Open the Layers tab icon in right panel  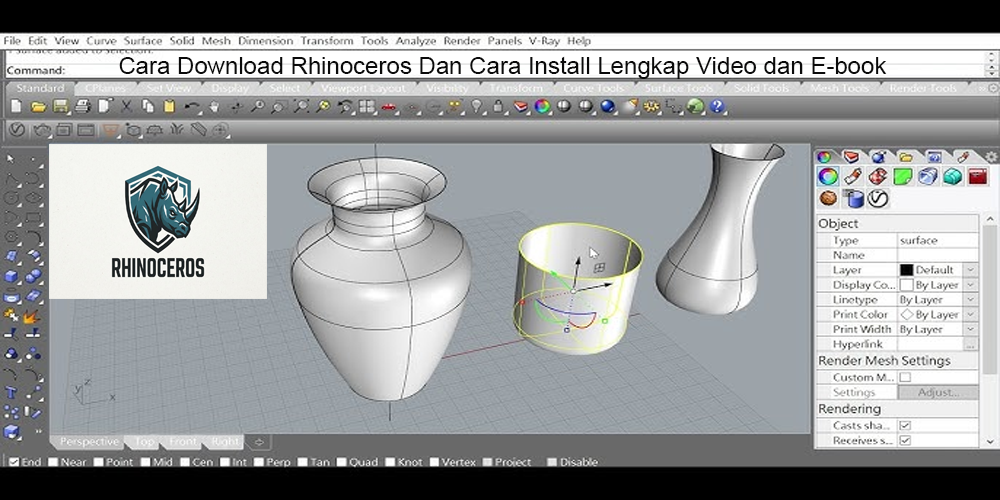[x=851, y=157]
